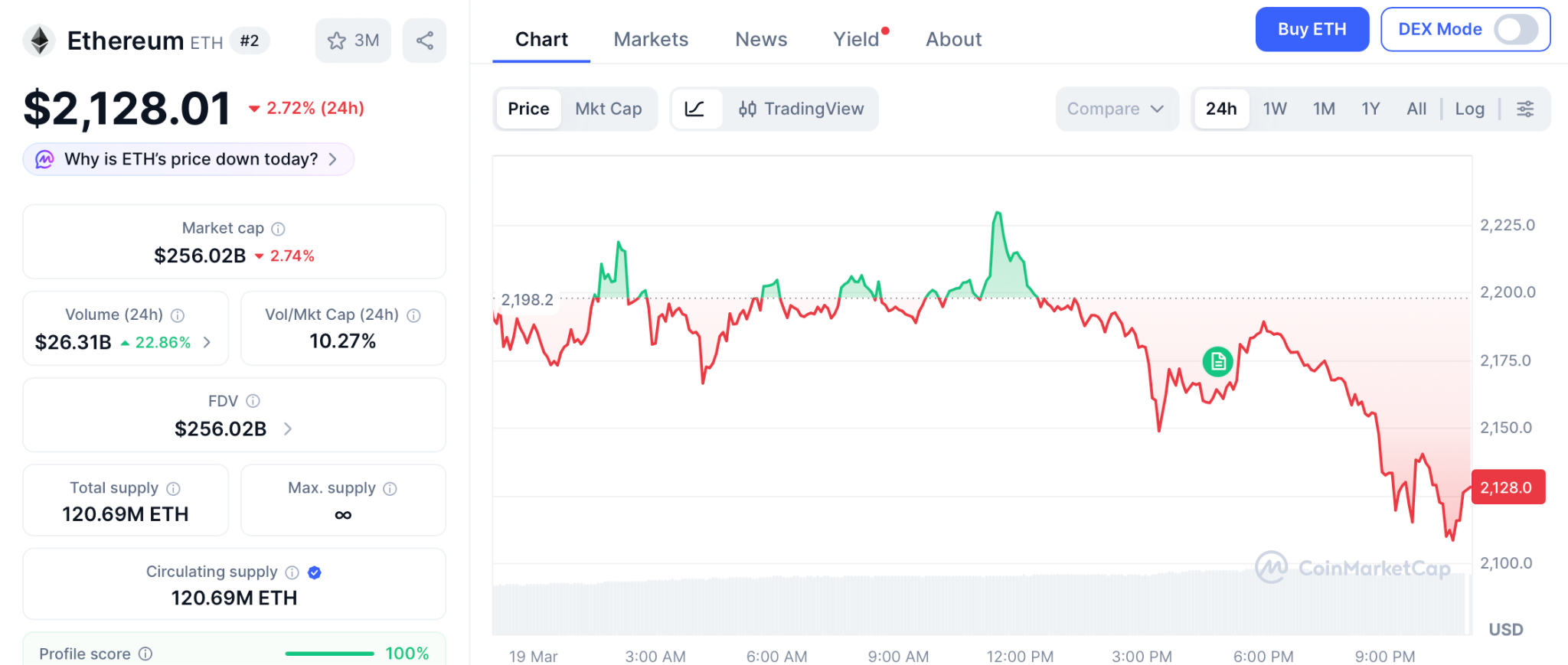Click the FDV info icon
This screenshot has height=665, width=1568.
pos(253,401)
